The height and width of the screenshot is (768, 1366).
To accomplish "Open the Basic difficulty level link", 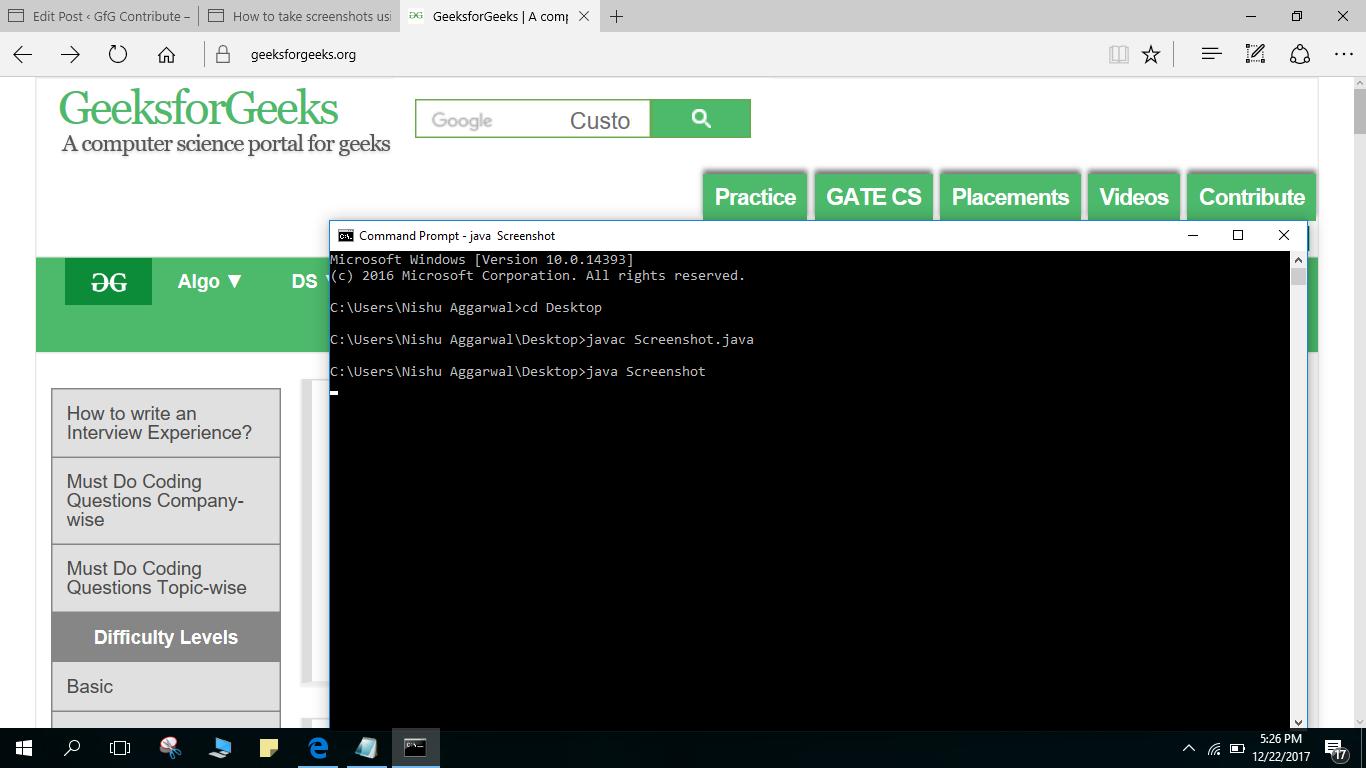I will click(x=166, y=687).
